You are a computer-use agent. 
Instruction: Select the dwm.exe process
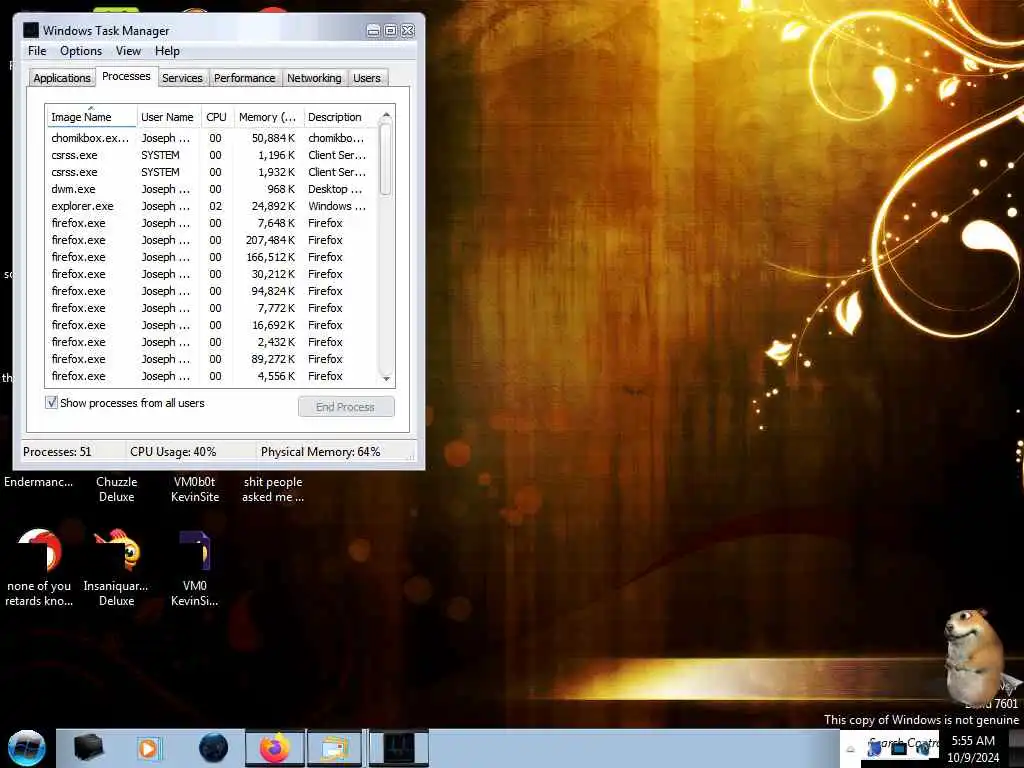[211, 189]
